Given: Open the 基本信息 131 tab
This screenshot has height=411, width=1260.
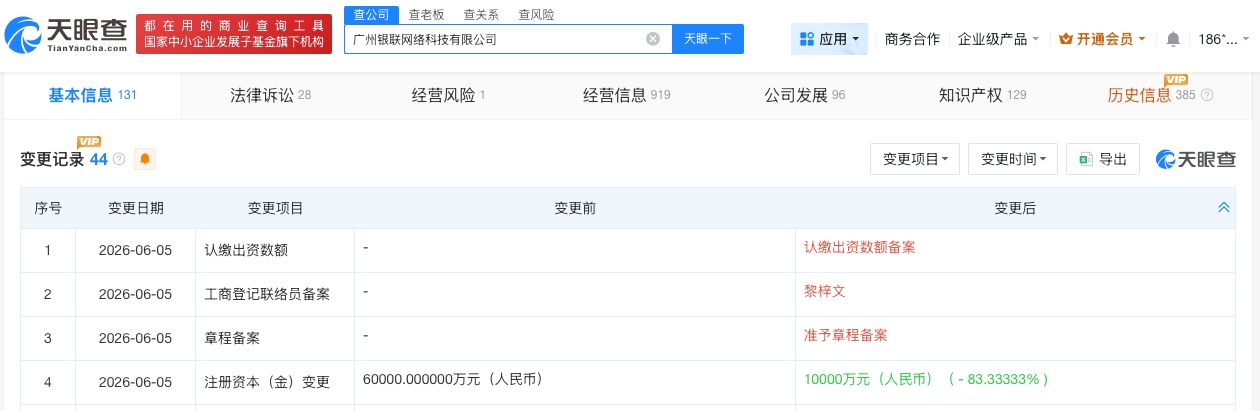Looking at the screenshot, I should [x=92, y=96].
